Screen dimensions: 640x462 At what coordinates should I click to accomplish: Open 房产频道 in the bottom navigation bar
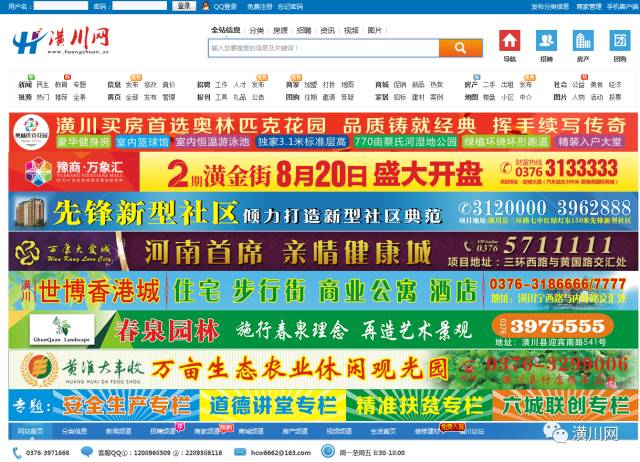pyautogui.click(x=295, y=431)
